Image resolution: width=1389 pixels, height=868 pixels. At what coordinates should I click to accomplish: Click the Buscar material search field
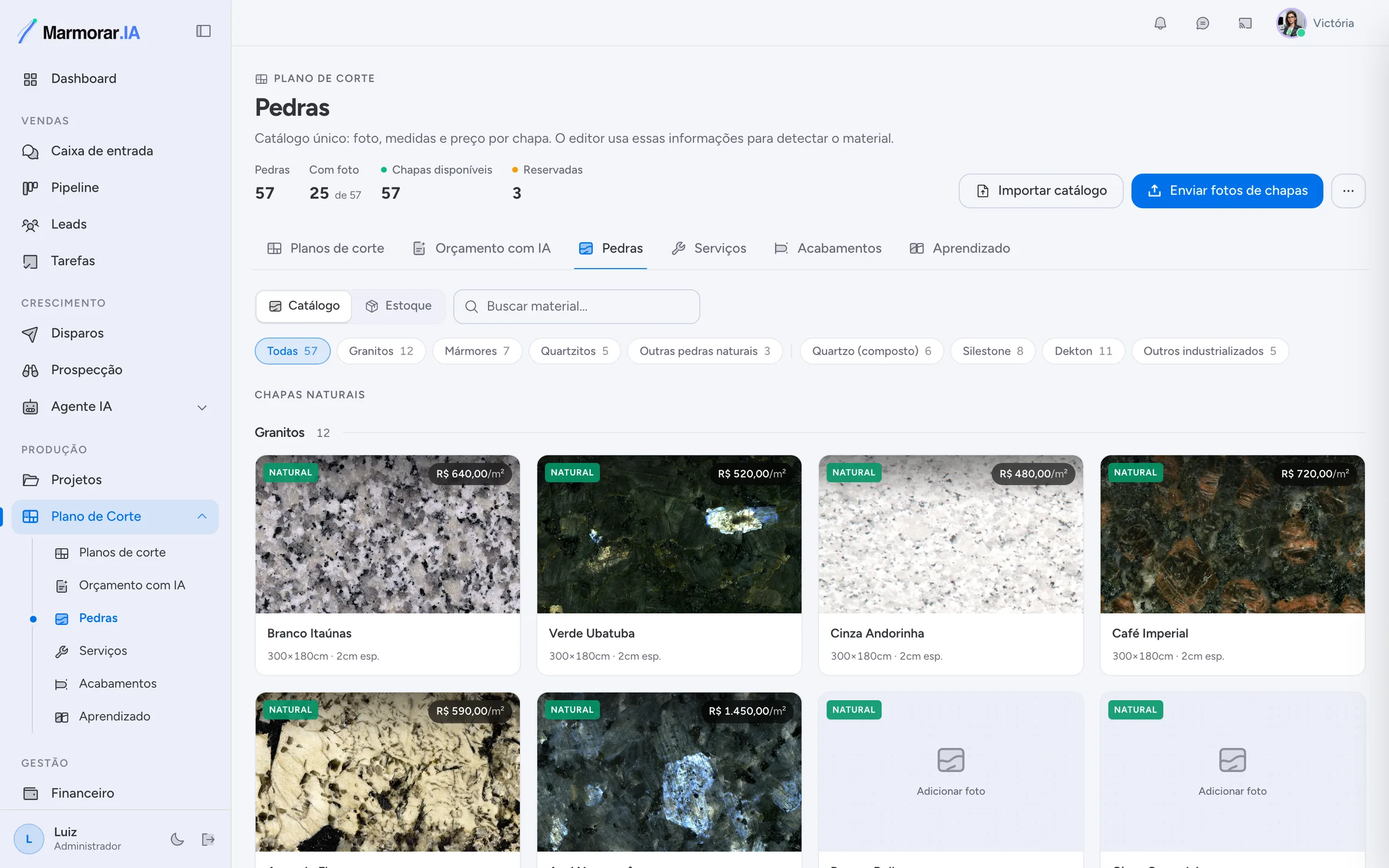[576, 307]
